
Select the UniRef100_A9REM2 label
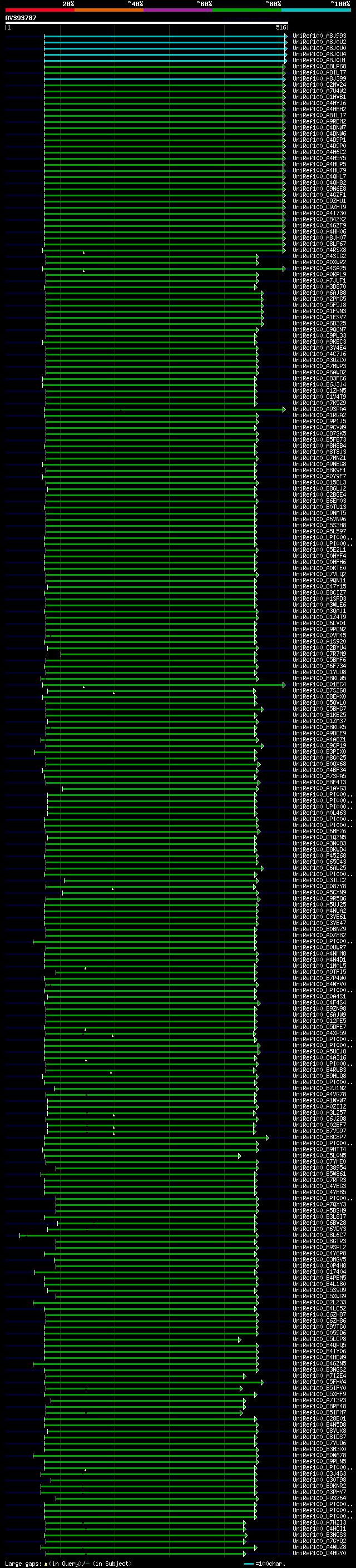pos(319,122)
